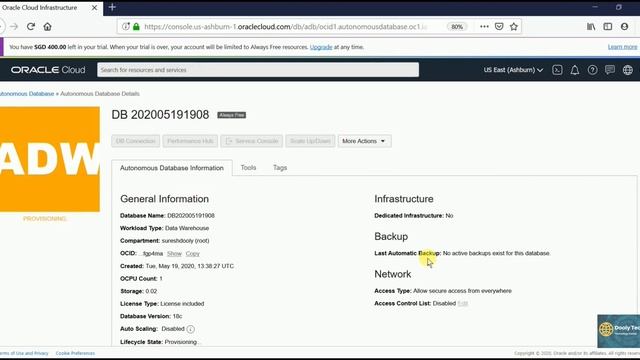The width and height of the screenshot is (640, 360).
Task: Toggle the browser sidebar icon
Action: [608, 27]
